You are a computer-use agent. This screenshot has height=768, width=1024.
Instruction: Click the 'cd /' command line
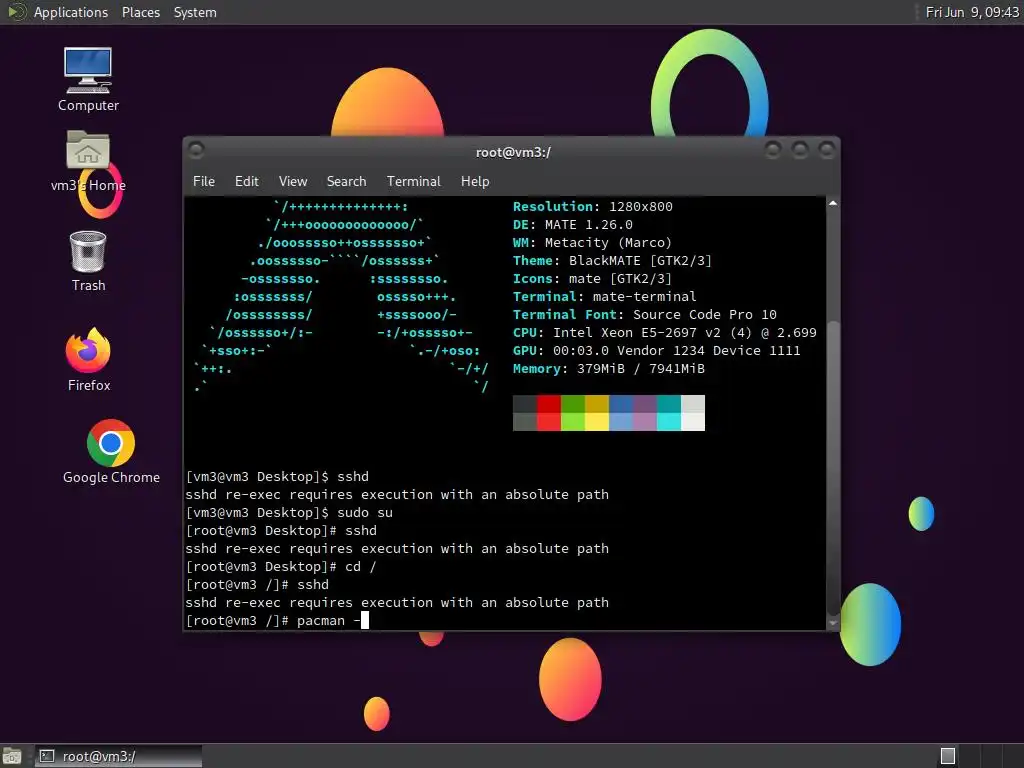pyautogui.click(x=281, y=567)
